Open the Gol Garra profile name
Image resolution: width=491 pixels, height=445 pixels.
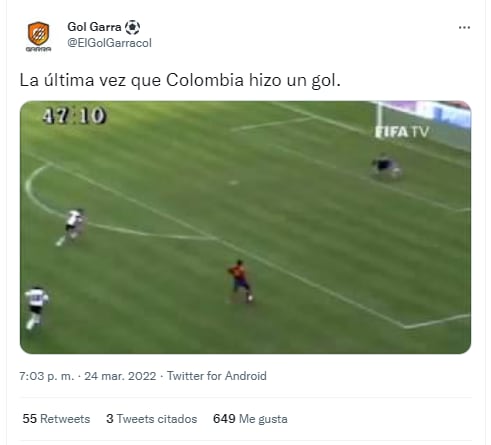tap(94, 27)
